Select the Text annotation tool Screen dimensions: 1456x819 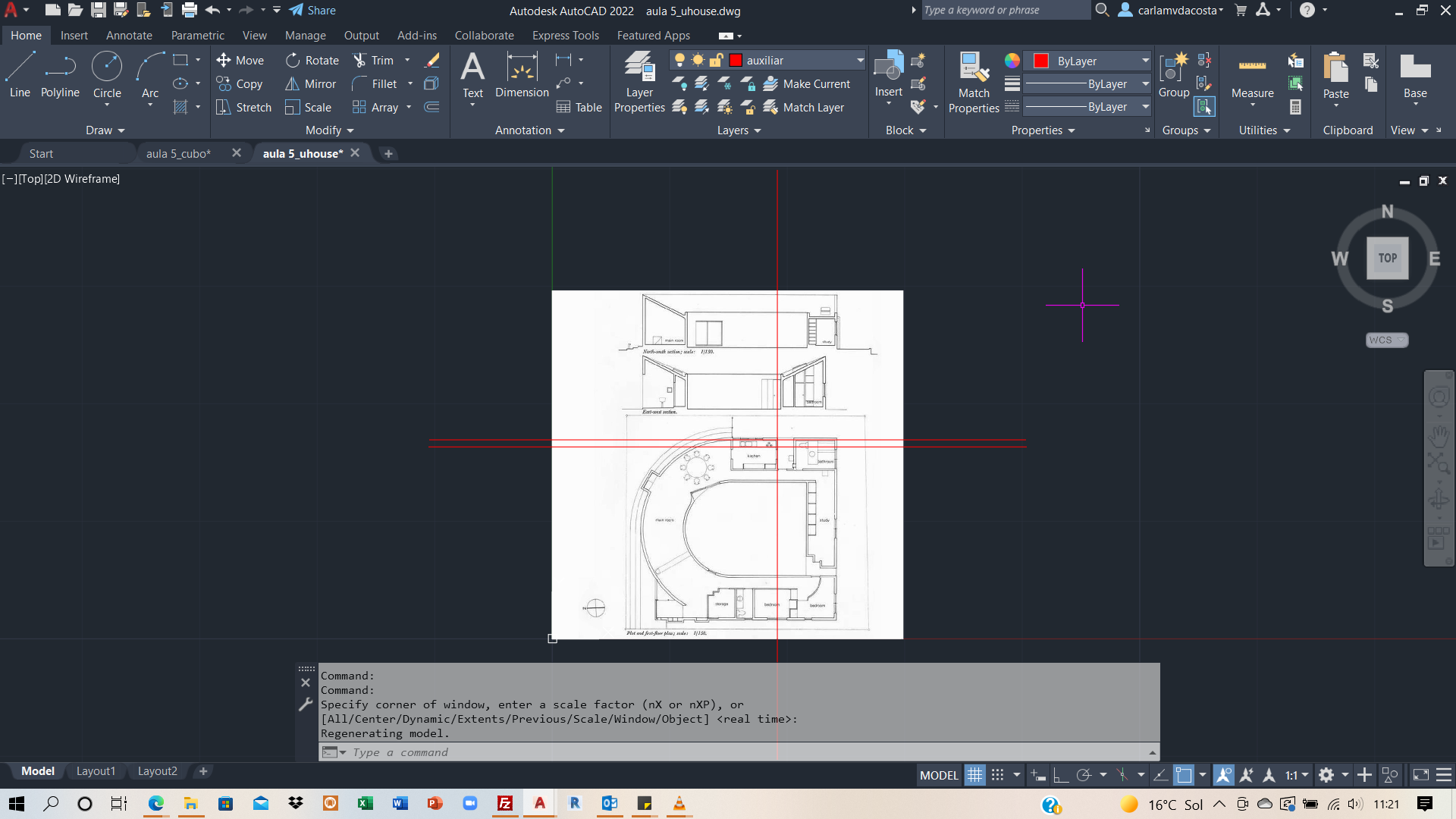(x=472, y=75)
